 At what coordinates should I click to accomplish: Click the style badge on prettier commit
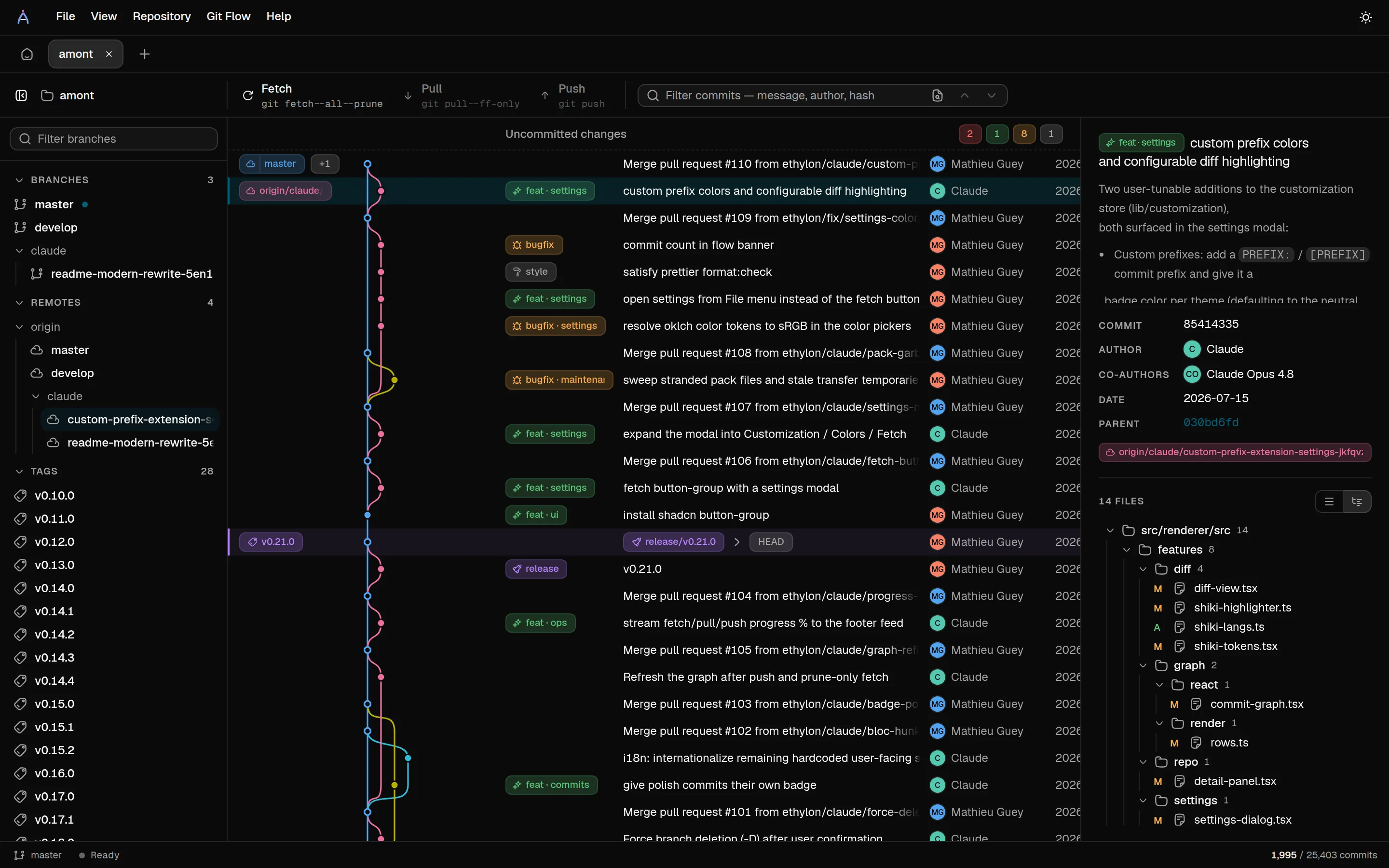531,271
